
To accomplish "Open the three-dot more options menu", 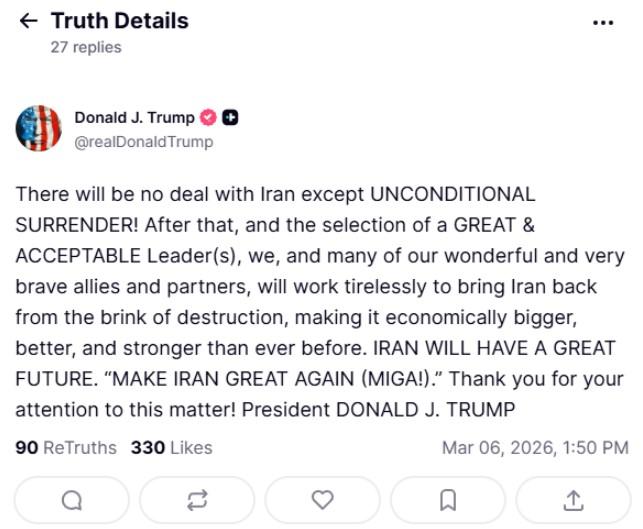I will [x=602, y=22].
